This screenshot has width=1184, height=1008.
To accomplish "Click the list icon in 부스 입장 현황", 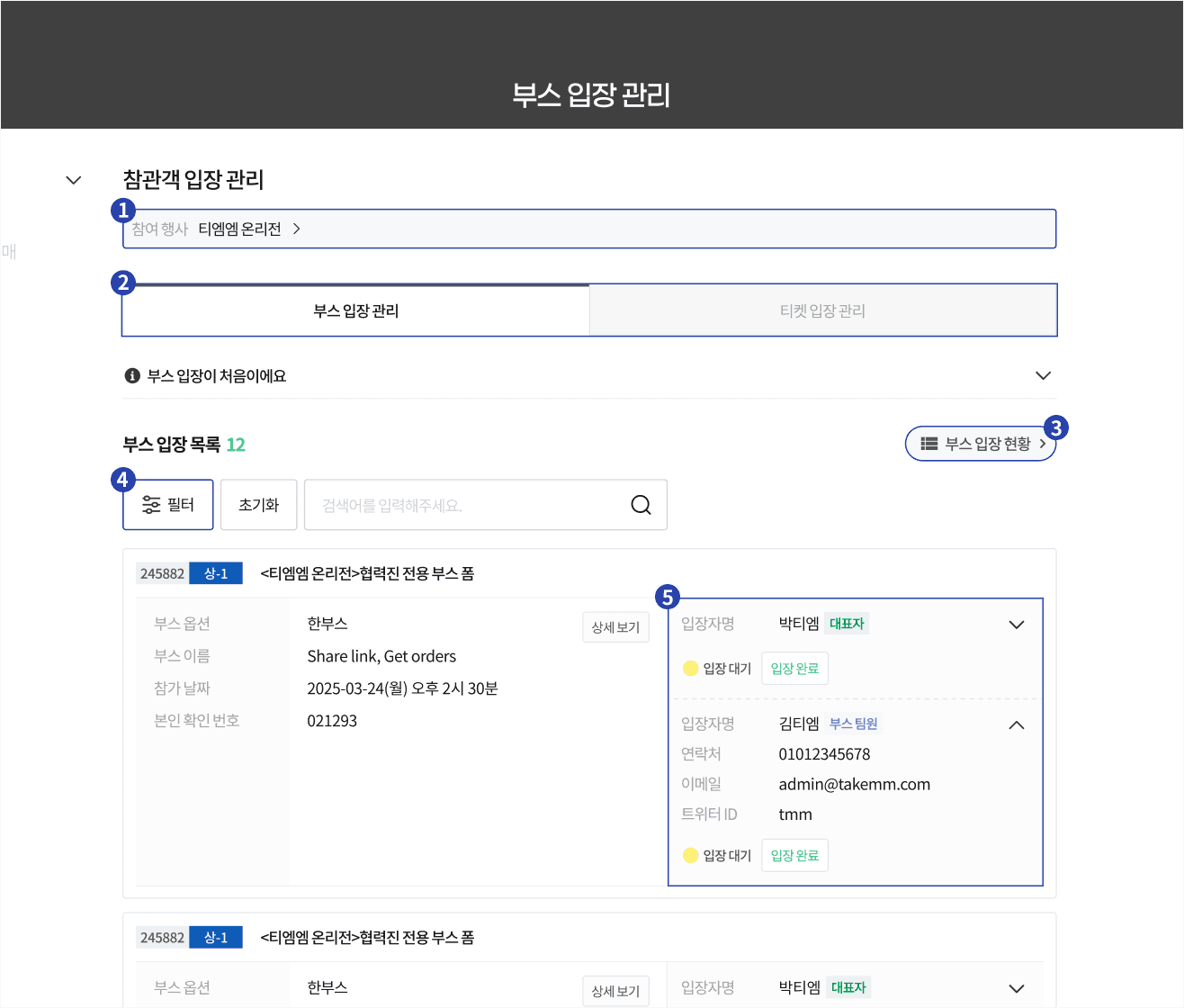I will coord(929,444).
